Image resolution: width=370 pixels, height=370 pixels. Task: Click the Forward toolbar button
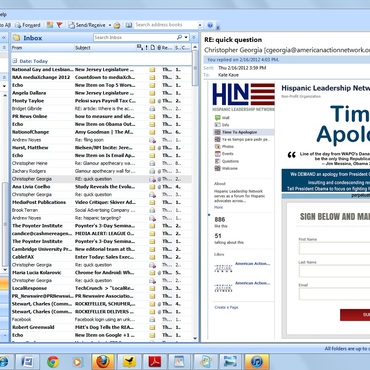click(28, 25)
